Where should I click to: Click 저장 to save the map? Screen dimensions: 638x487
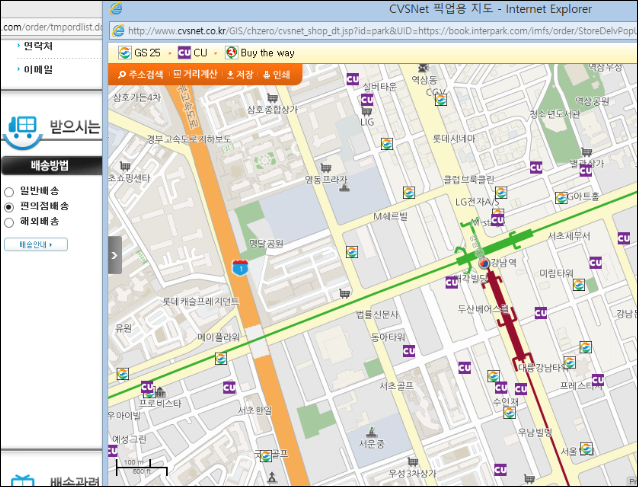point(240,74)
